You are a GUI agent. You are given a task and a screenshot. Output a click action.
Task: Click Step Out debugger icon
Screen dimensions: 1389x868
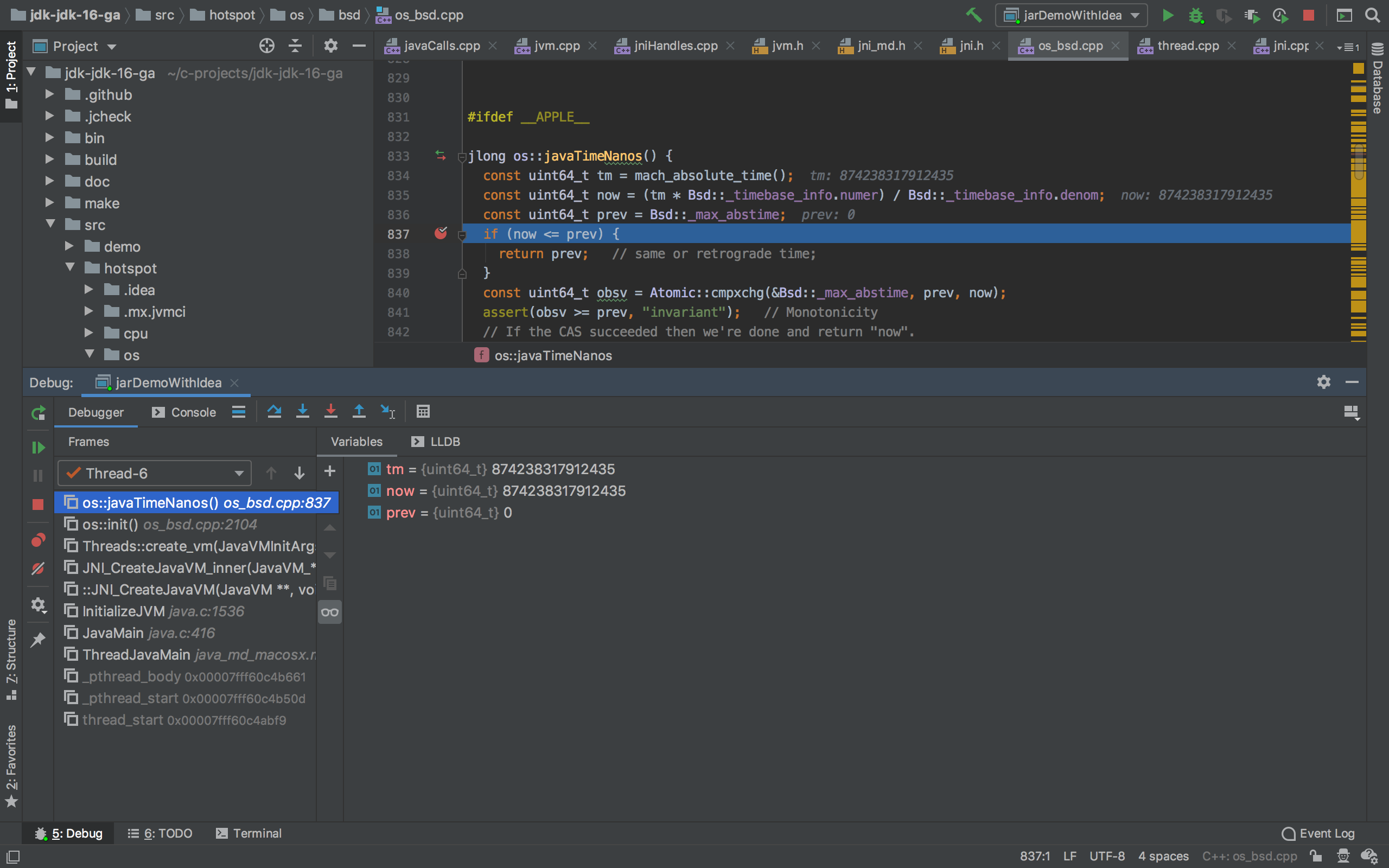[359, 412]
